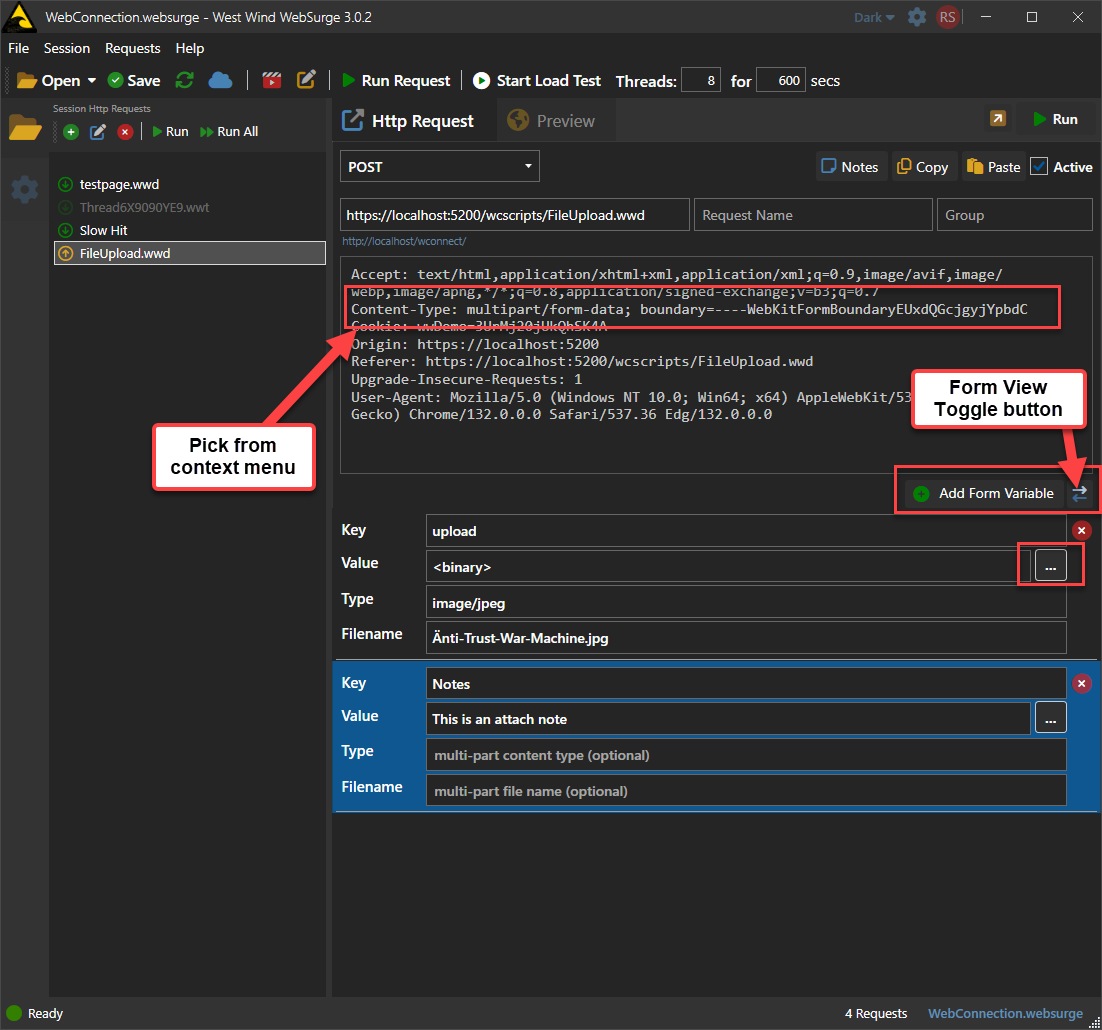Remove the upload form variable
The height and width of the screenshot is (1030, 1102).
point(1081,531)
